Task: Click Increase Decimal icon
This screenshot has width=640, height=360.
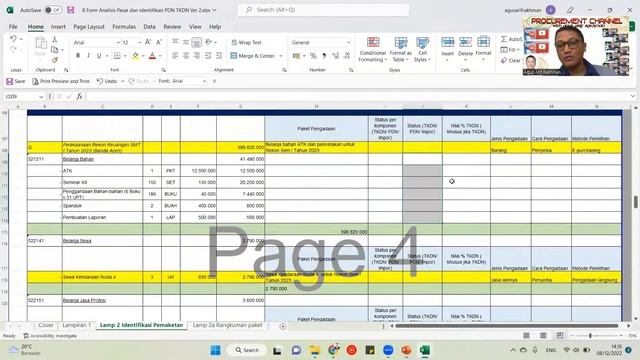Action: point(336,56)
